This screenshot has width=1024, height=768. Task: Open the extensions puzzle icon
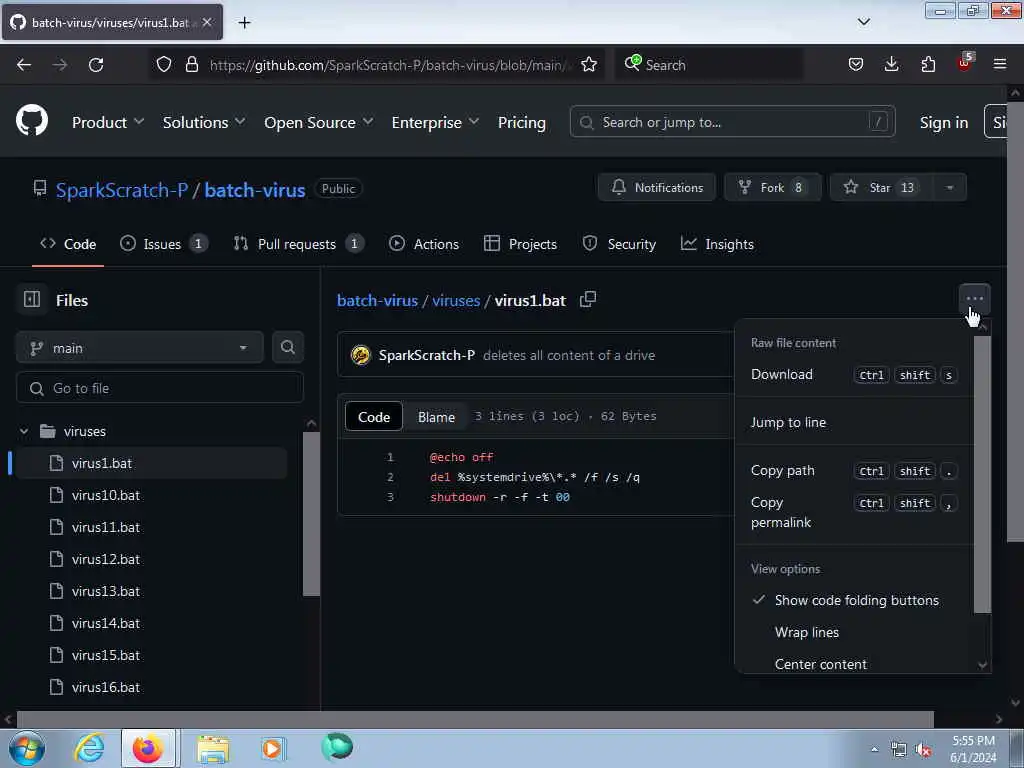pos(928,65)
